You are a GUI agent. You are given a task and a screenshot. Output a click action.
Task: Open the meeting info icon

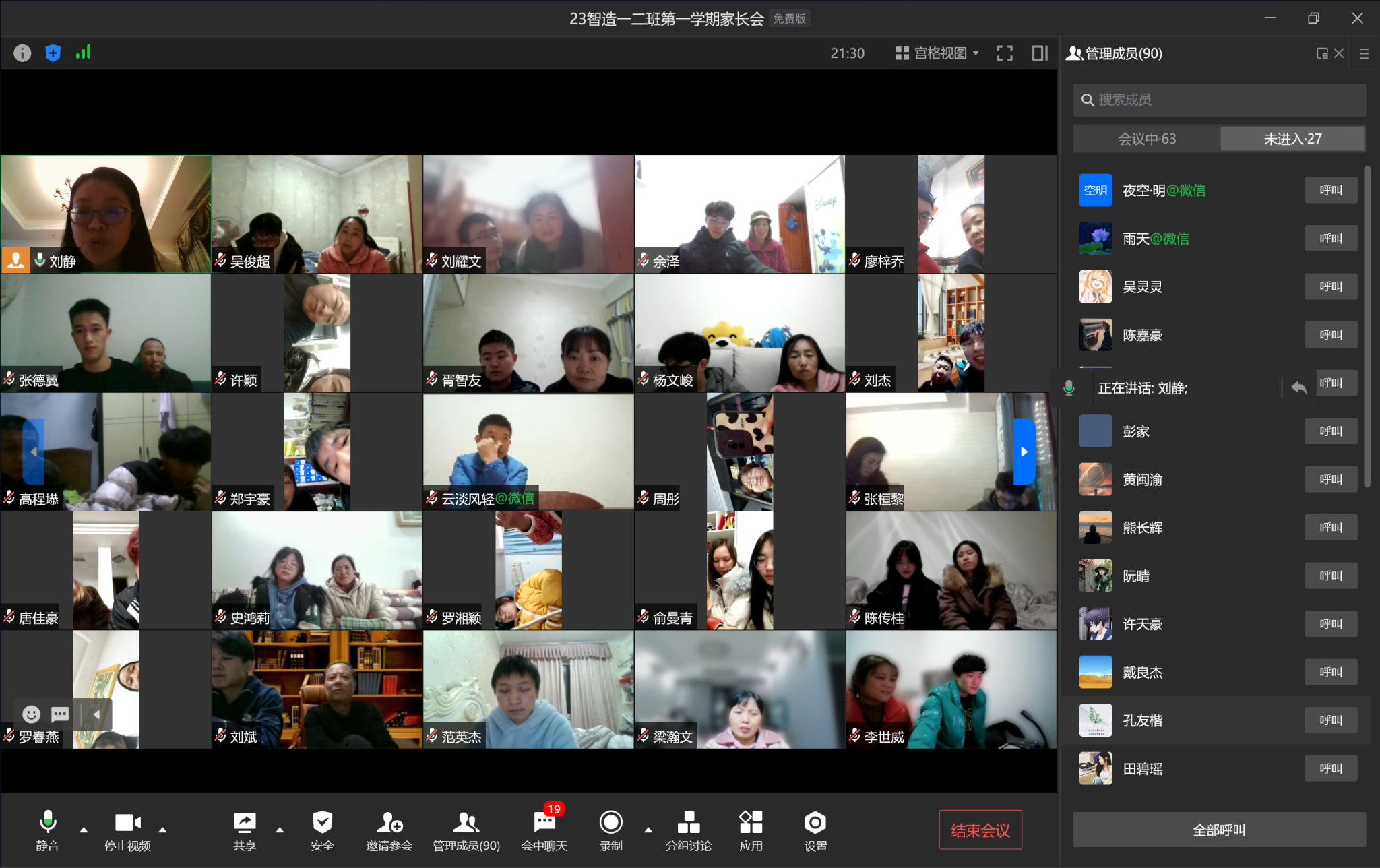[22, 53]
